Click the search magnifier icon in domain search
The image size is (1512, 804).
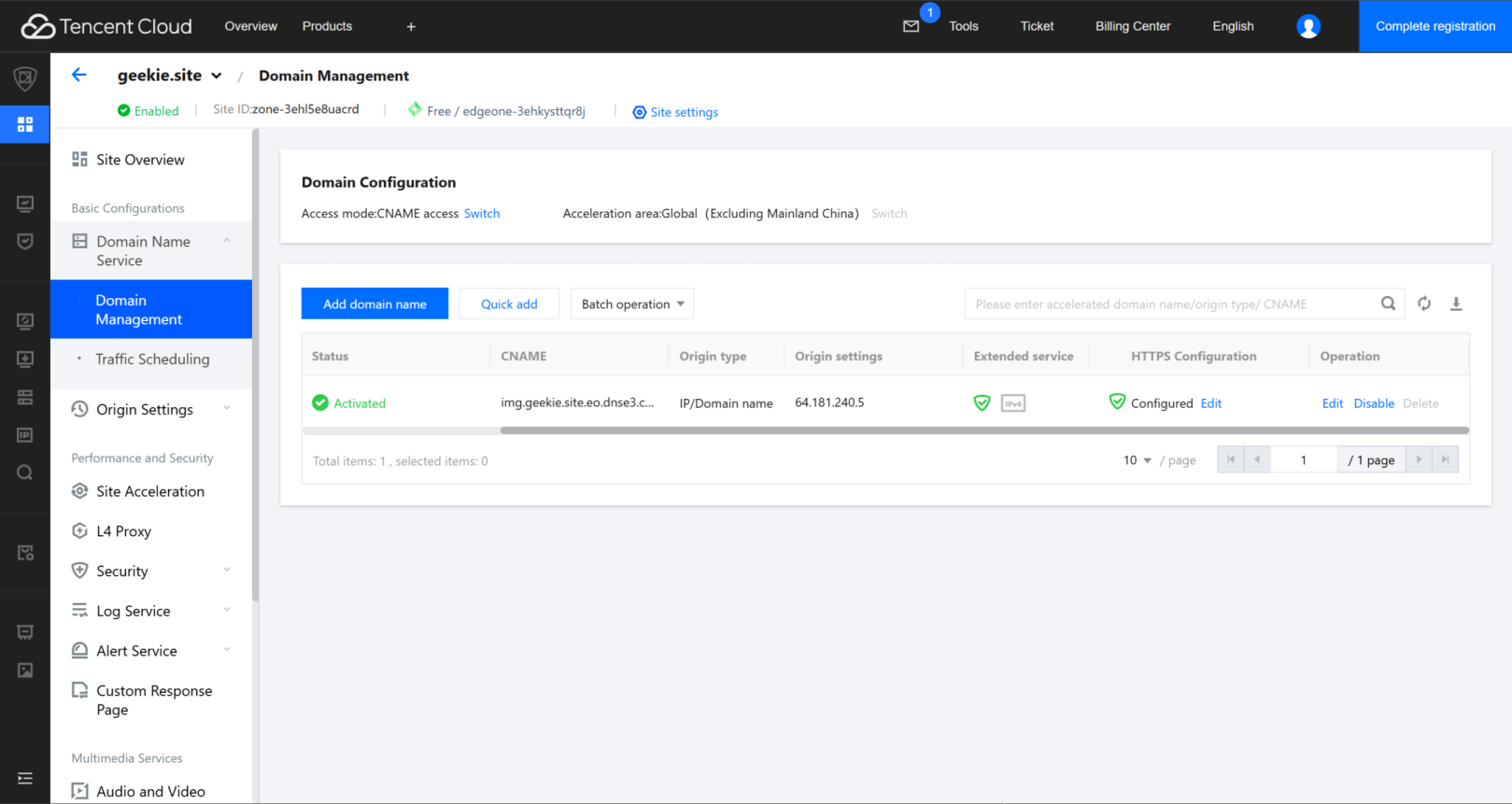click(x=1388, y=303)
